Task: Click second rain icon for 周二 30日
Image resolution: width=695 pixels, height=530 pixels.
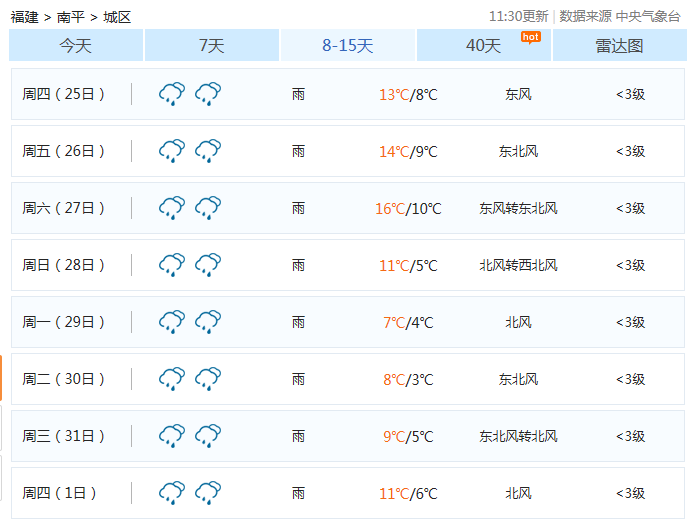Action: click(208, 379)
